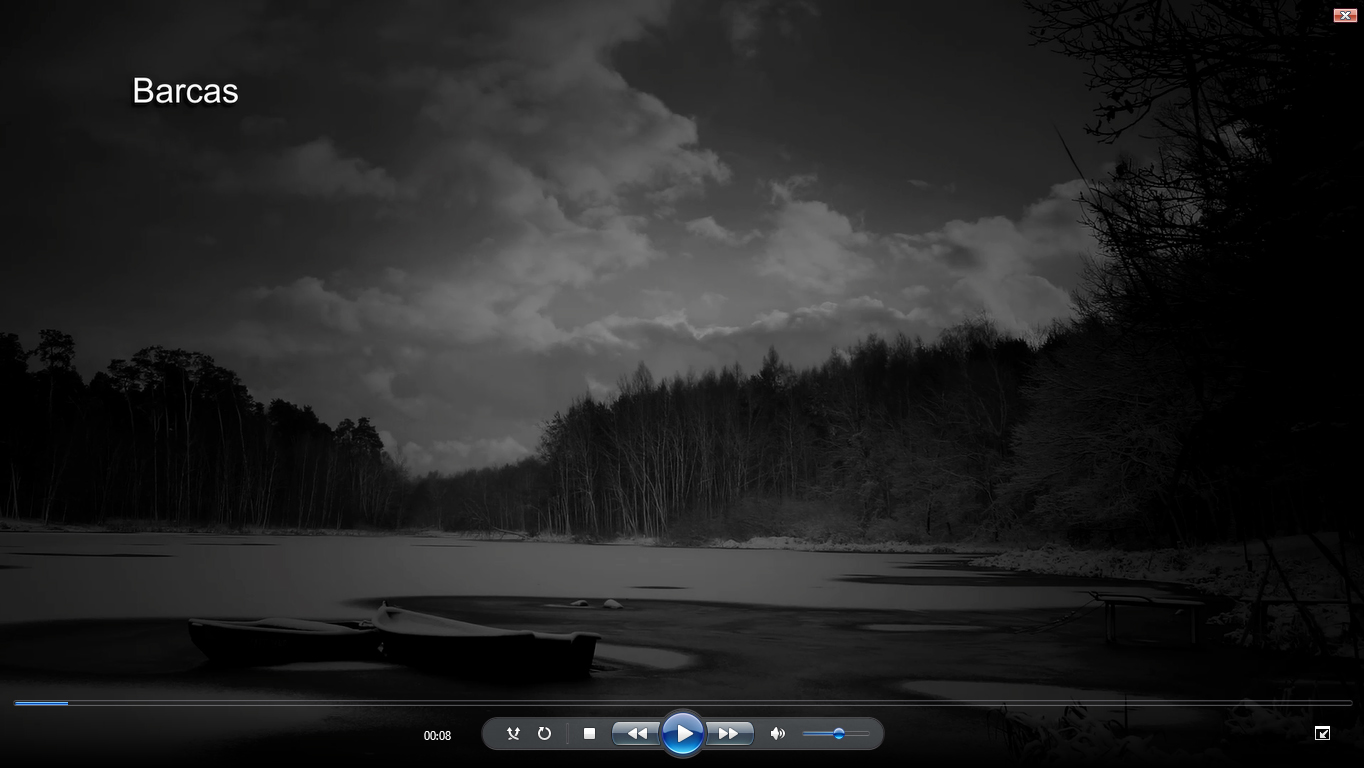This screenshot has height=768, width=1364.
Task: Stop the video playback
Action: (589, 734)
